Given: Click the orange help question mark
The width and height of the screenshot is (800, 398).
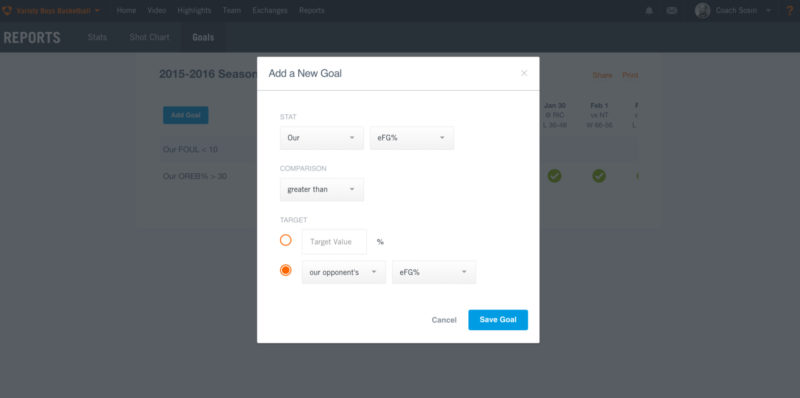Looking at the screenshot, I should point(789,11).
